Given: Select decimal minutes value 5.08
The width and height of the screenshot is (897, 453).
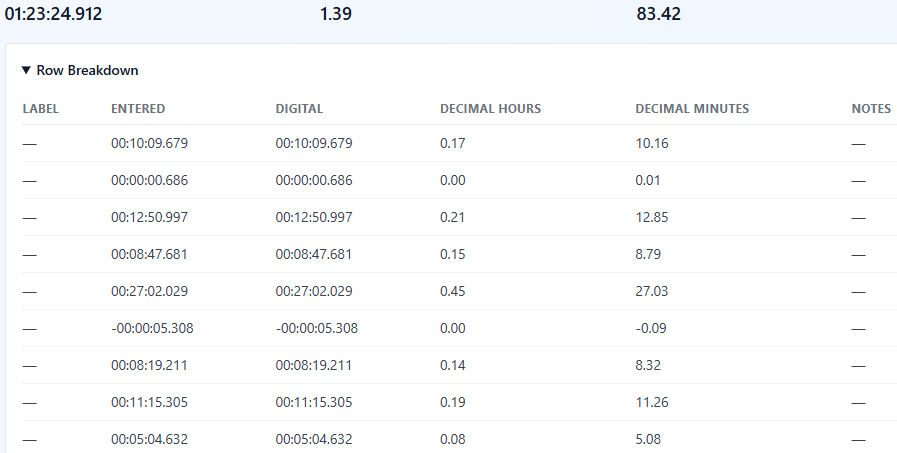Looking at the screenshot, I should pos(648,439).
